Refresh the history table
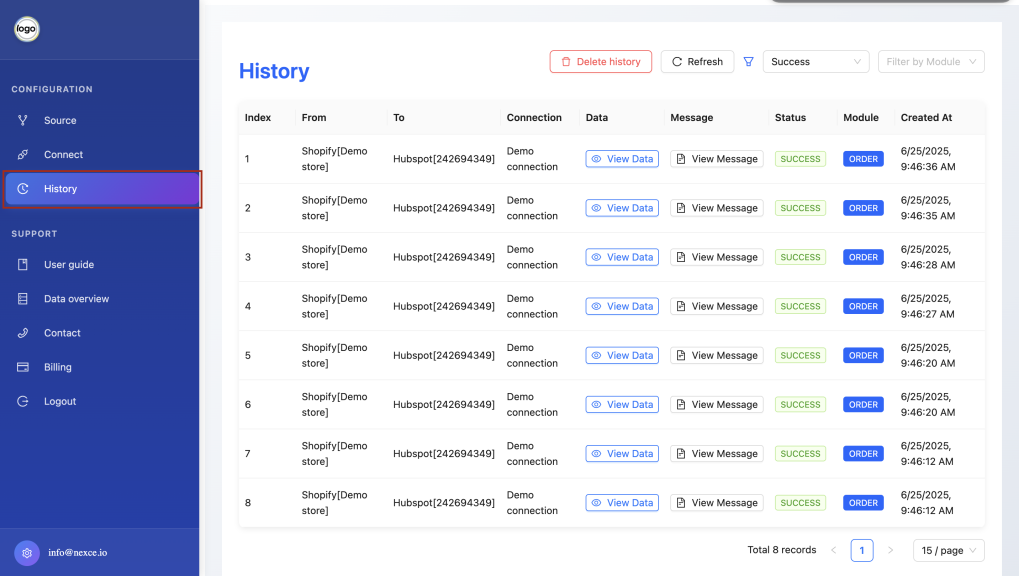1024x576 pixels. pos(697,61)
